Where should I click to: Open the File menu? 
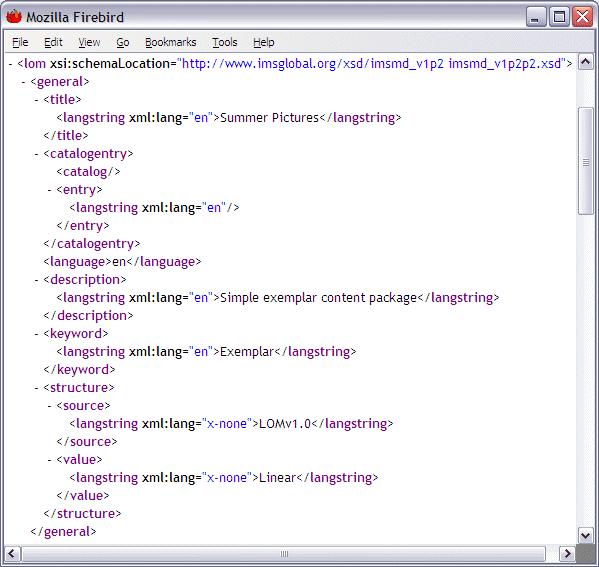point(20,42)
